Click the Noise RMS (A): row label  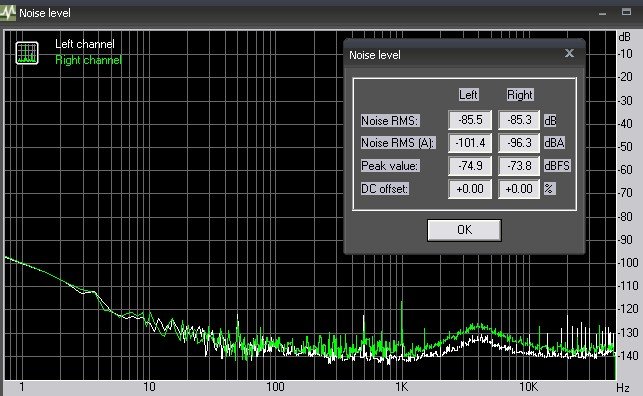pos(397,143)
